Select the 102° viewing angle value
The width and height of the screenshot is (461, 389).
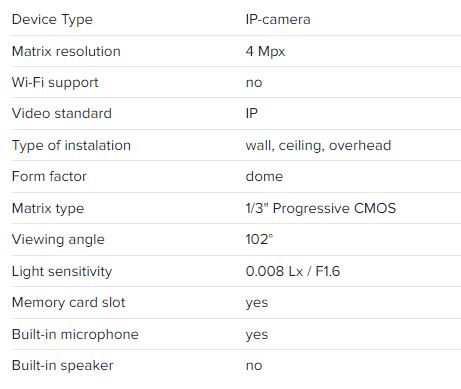tap(259, 239)
